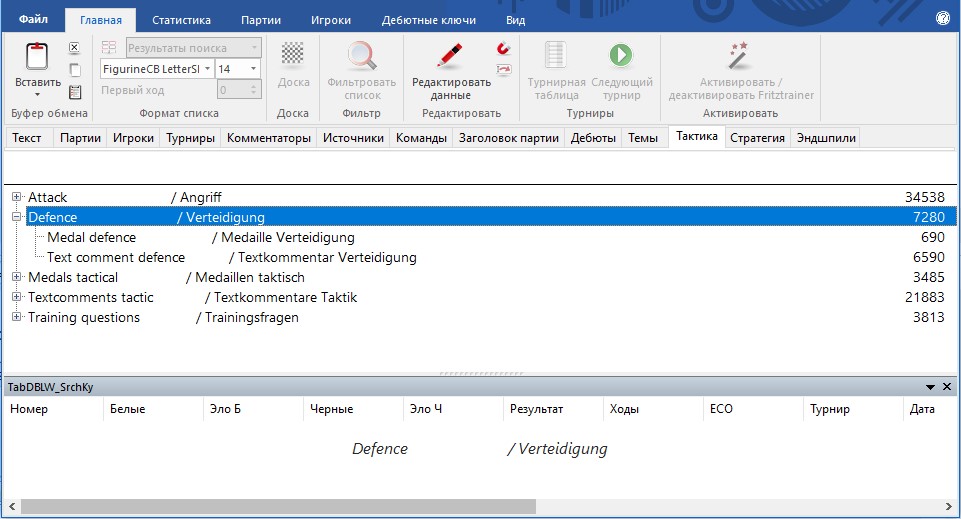This screenshot has width=961, height=519.
Task: Open the font size 14 dropdown
Action: [254, 69]
